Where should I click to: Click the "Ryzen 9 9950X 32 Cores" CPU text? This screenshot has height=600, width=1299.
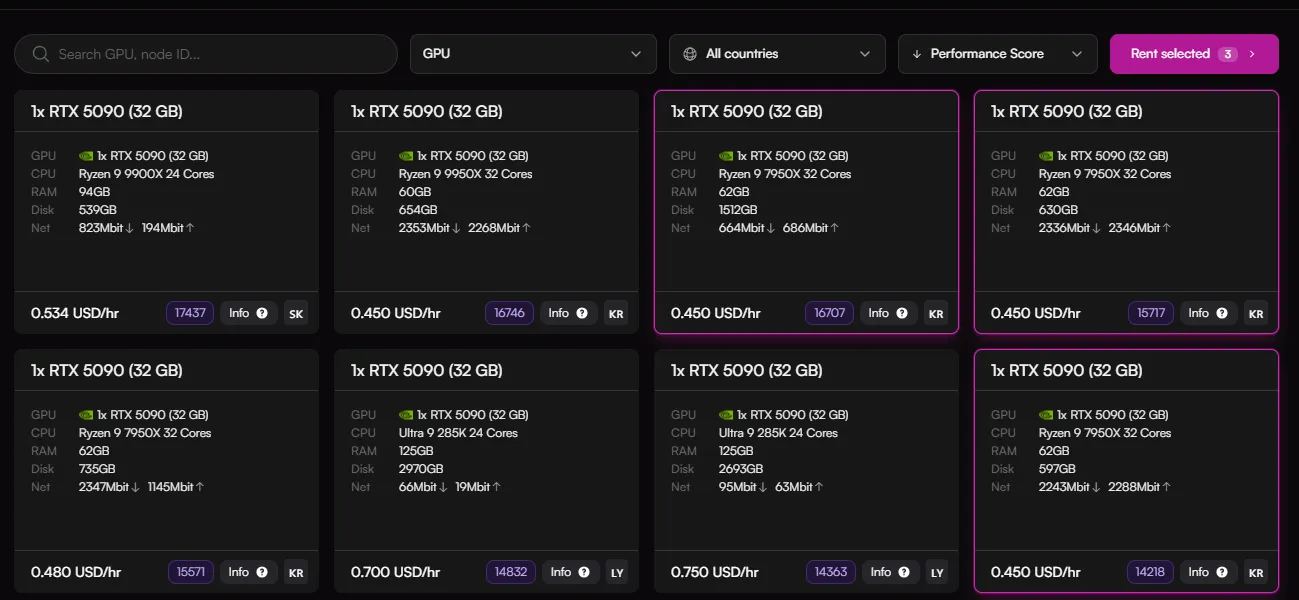click(x=466, y=174)
